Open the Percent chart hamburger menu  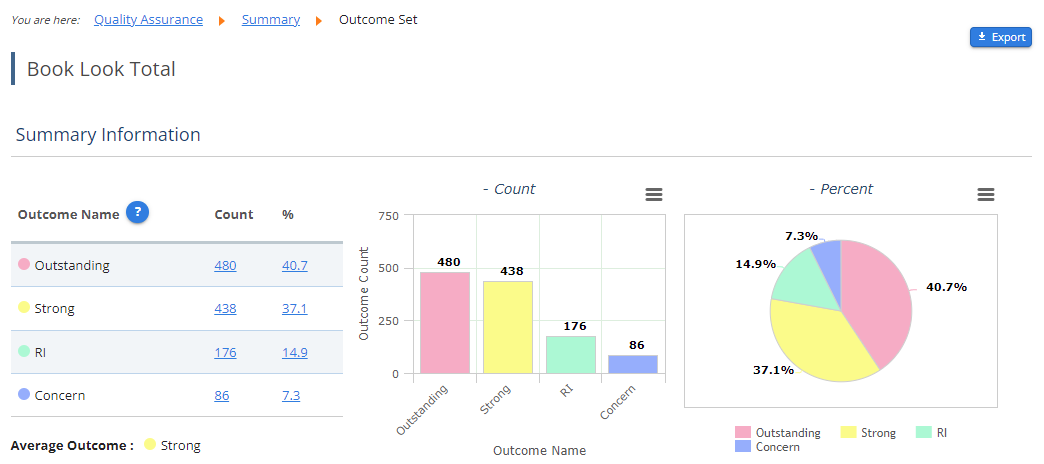tap(985, 195)
